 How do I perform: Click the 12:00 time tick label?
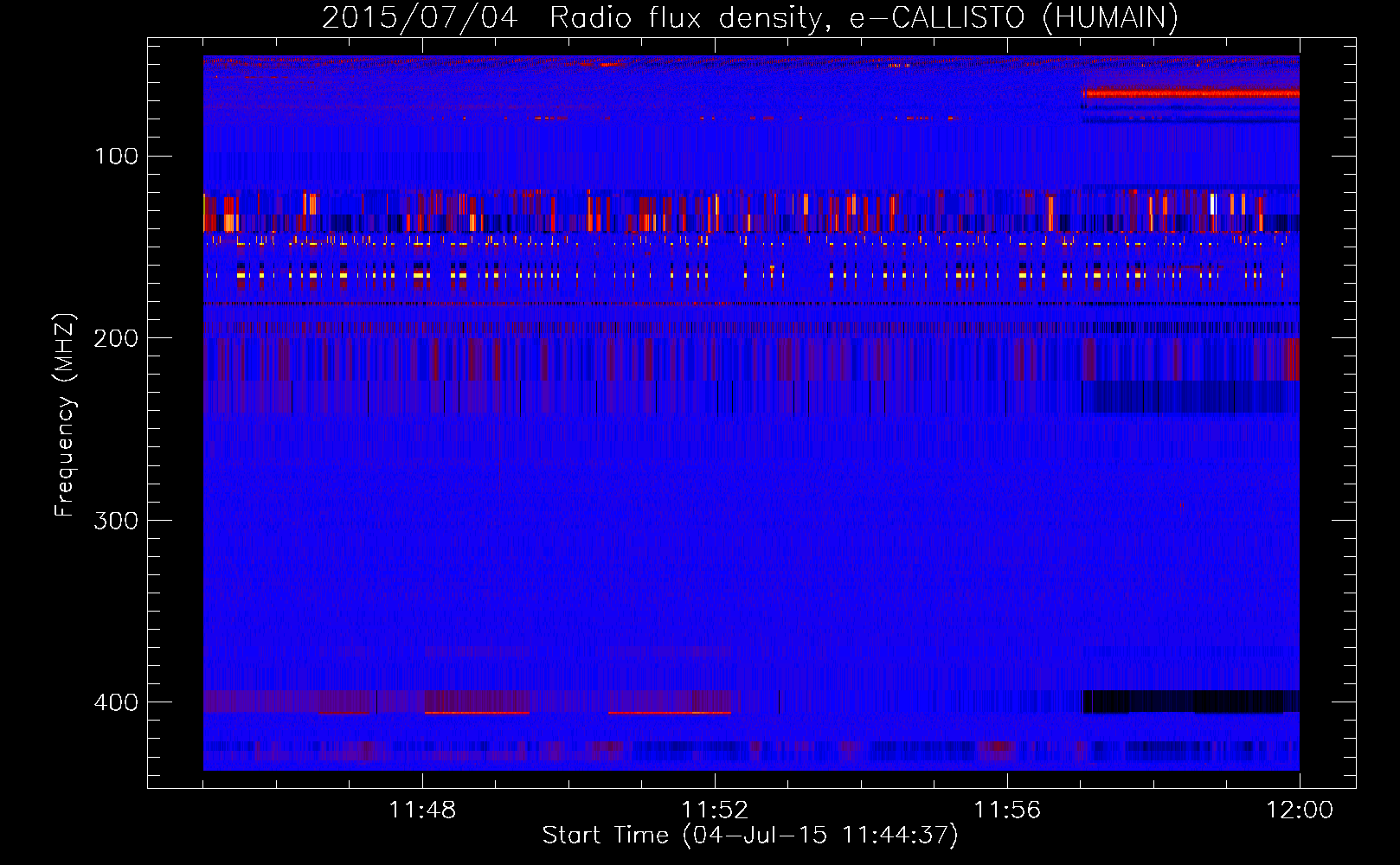pyautogui.click(x=1300, y=811)
